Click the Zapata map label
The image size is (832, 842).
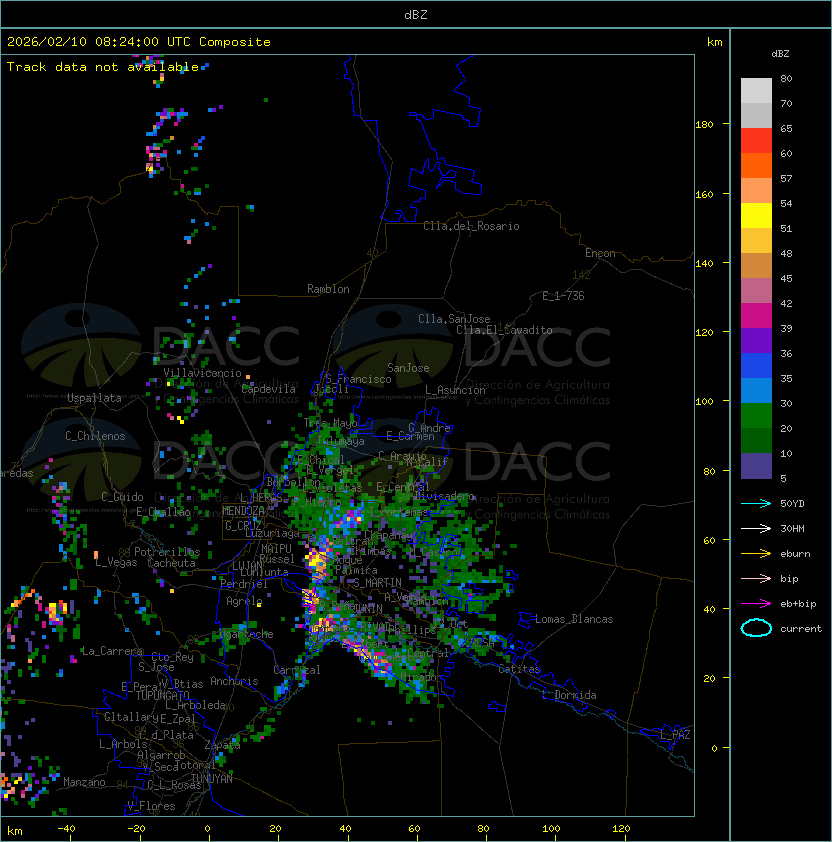[x=222, y=745]
